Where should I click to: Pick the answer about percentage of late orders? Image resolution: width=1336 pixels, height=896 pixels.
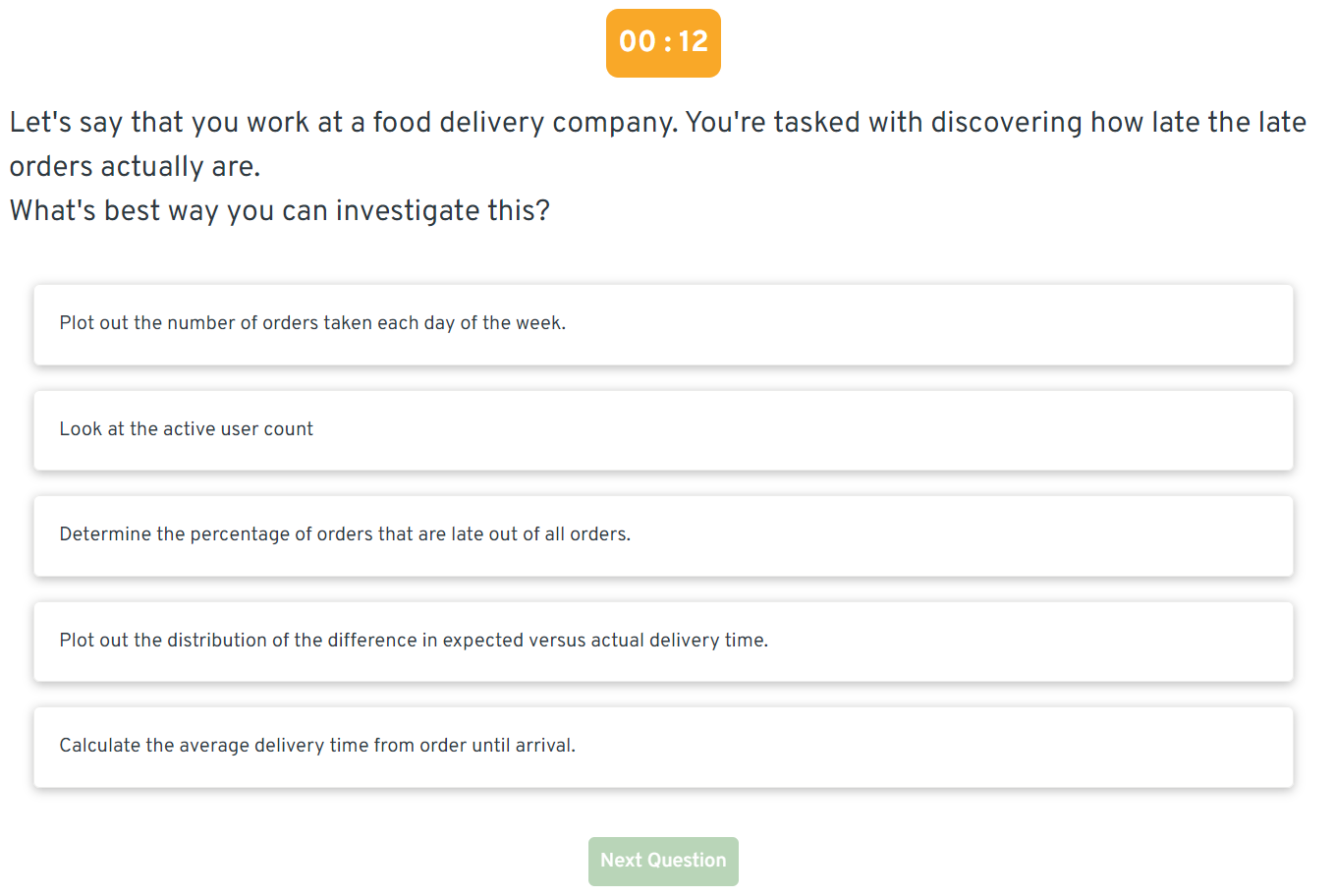[663, 535]
